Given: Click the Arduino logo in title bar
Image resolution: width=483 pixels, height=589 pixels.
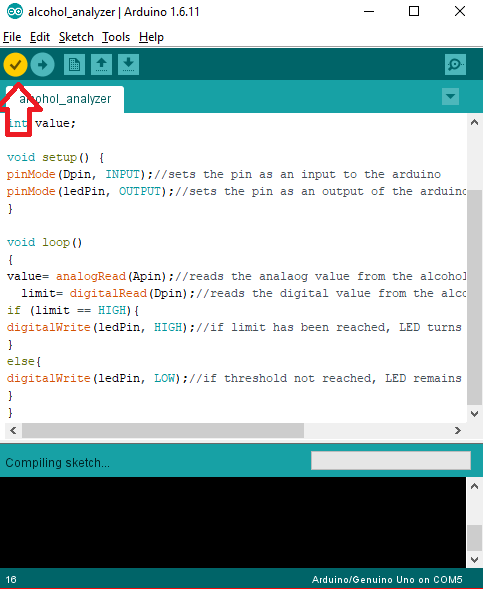Looking at the screenshot, I should 15,12.
